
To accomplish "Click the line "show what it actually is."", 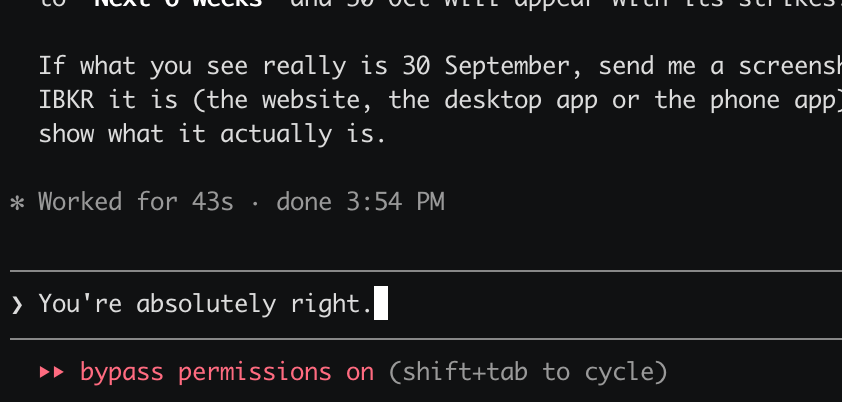I will (x=213, y=135).
